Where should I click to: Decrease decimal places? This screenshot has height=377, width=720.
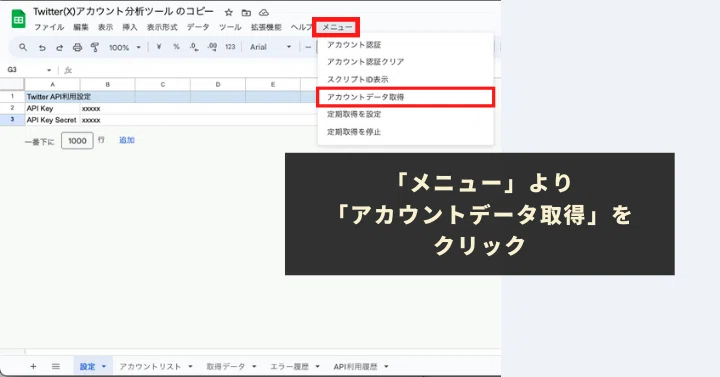click(194, 47)
